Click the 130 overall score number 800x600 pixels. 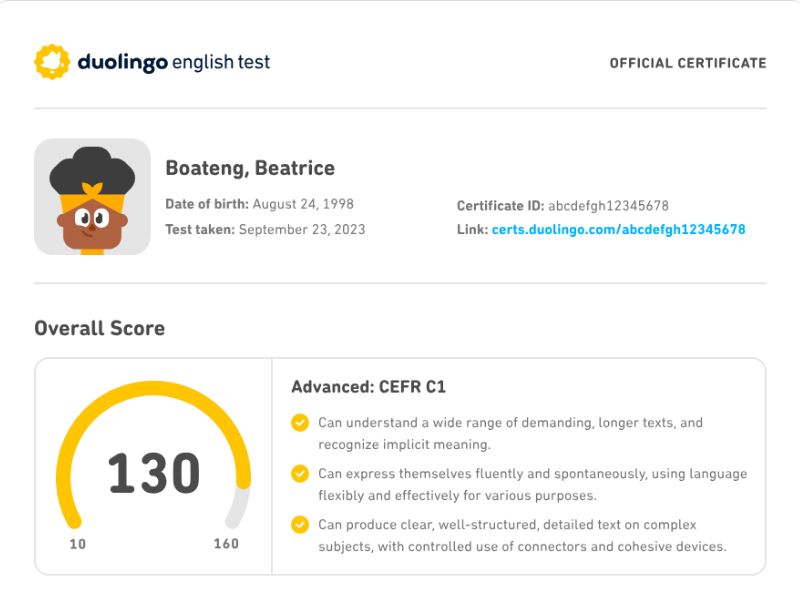[154, 473]
